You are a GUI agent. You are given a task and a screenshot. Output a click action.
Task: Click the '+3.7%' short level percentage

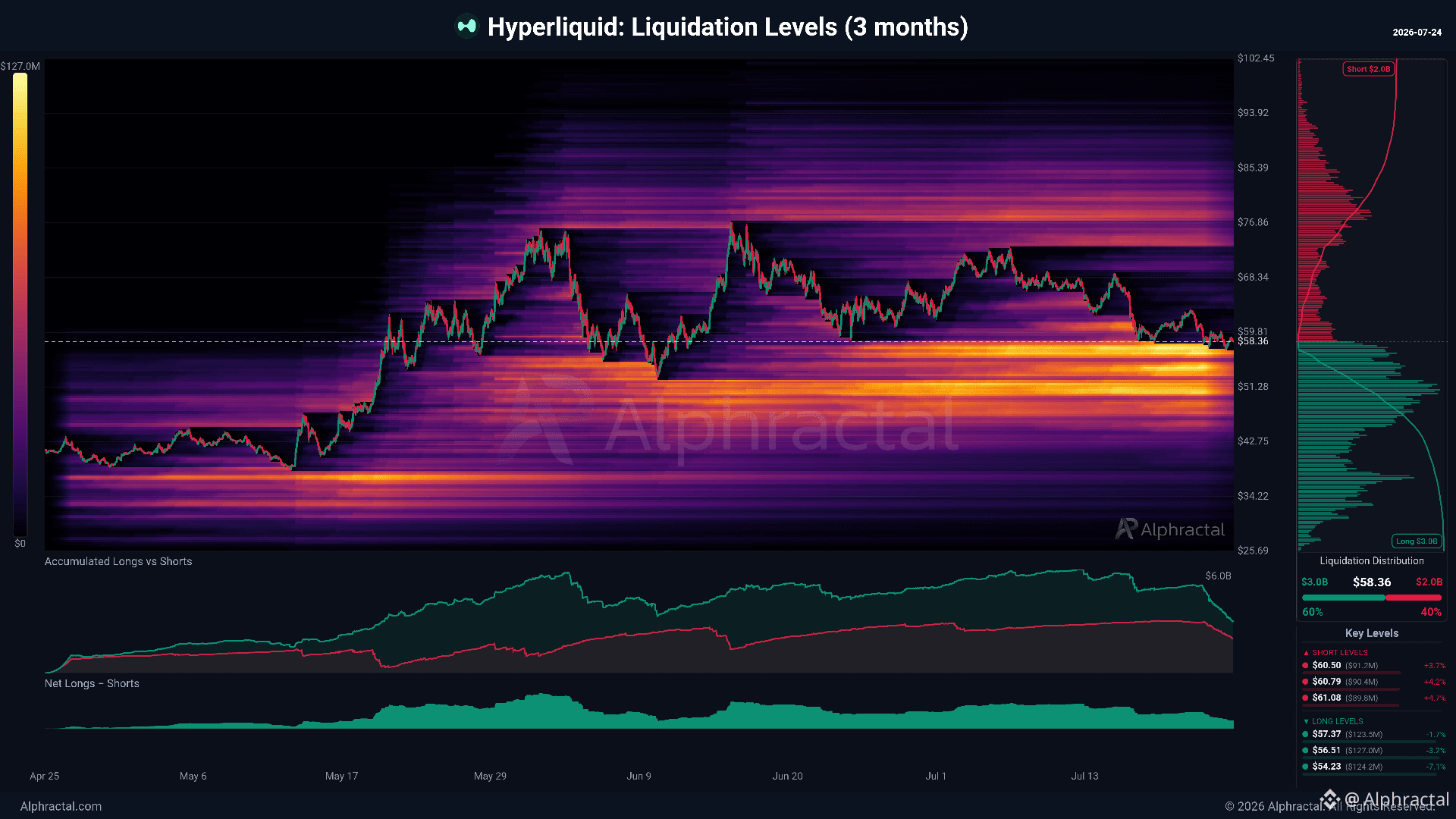(1435, 666)
